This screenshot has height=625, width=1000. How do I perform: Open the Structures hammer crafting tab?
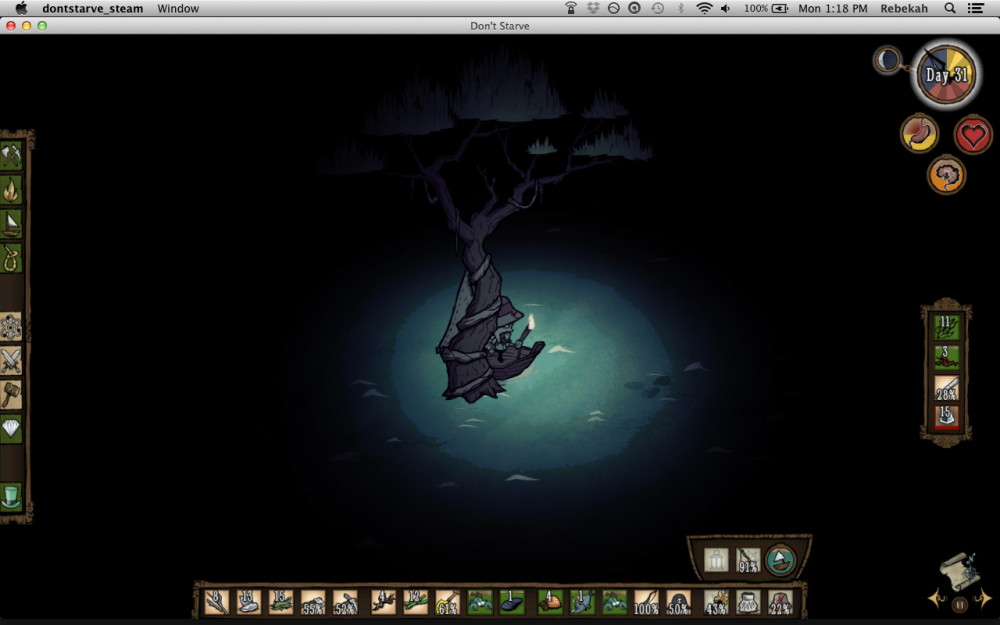click(11, 394)
